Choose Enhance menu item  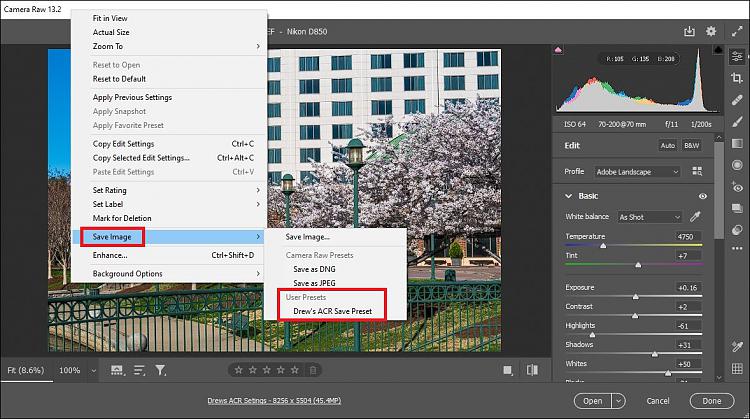(169, 255)
